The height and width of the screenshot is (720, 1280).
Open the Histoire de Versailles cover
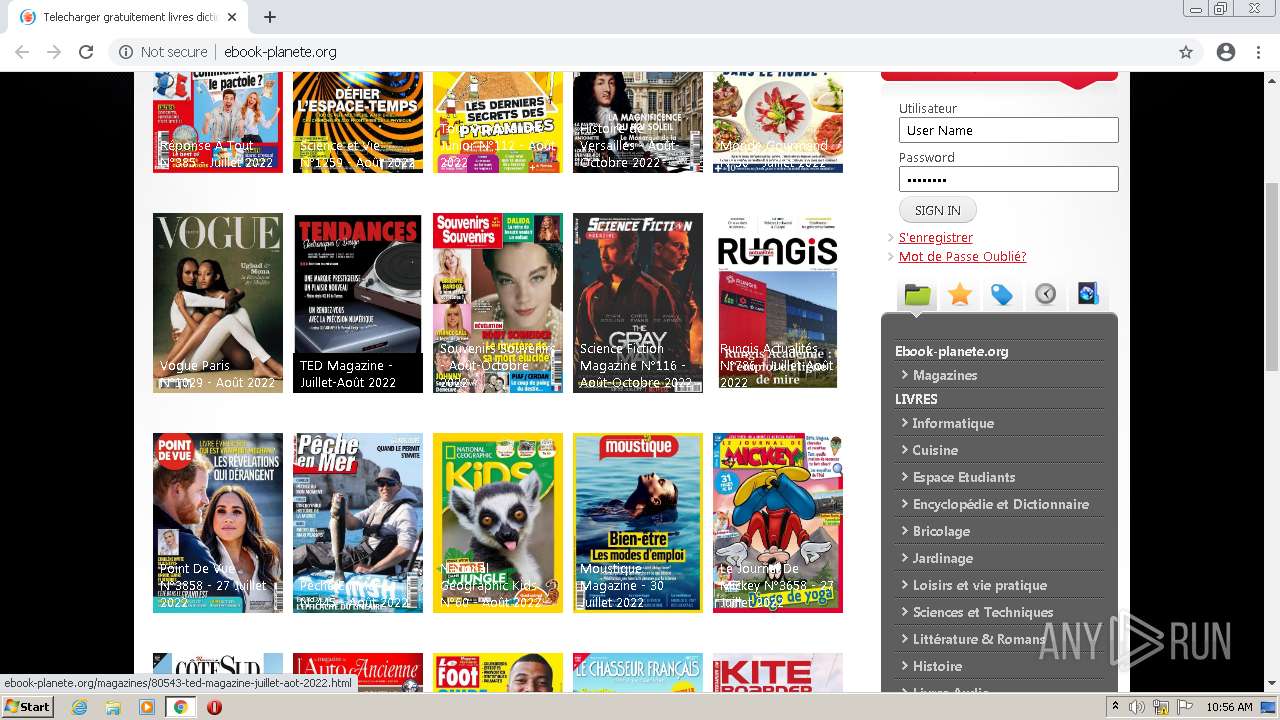[x=638, y=122]
